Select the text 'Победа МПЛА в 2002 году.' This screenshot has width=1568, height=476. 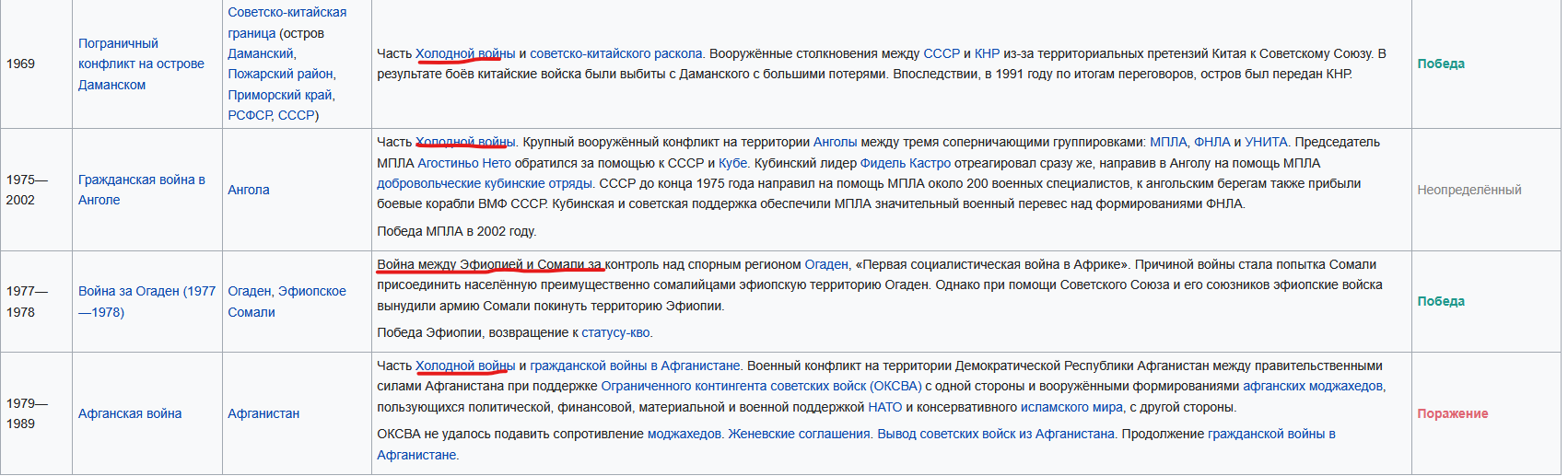tap(457, 231)
